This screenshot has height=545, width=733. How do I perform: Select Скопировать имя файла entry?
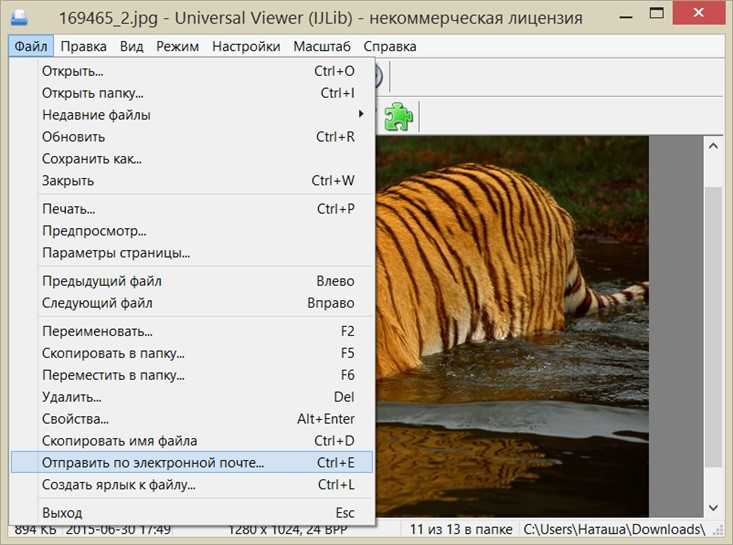192,441
